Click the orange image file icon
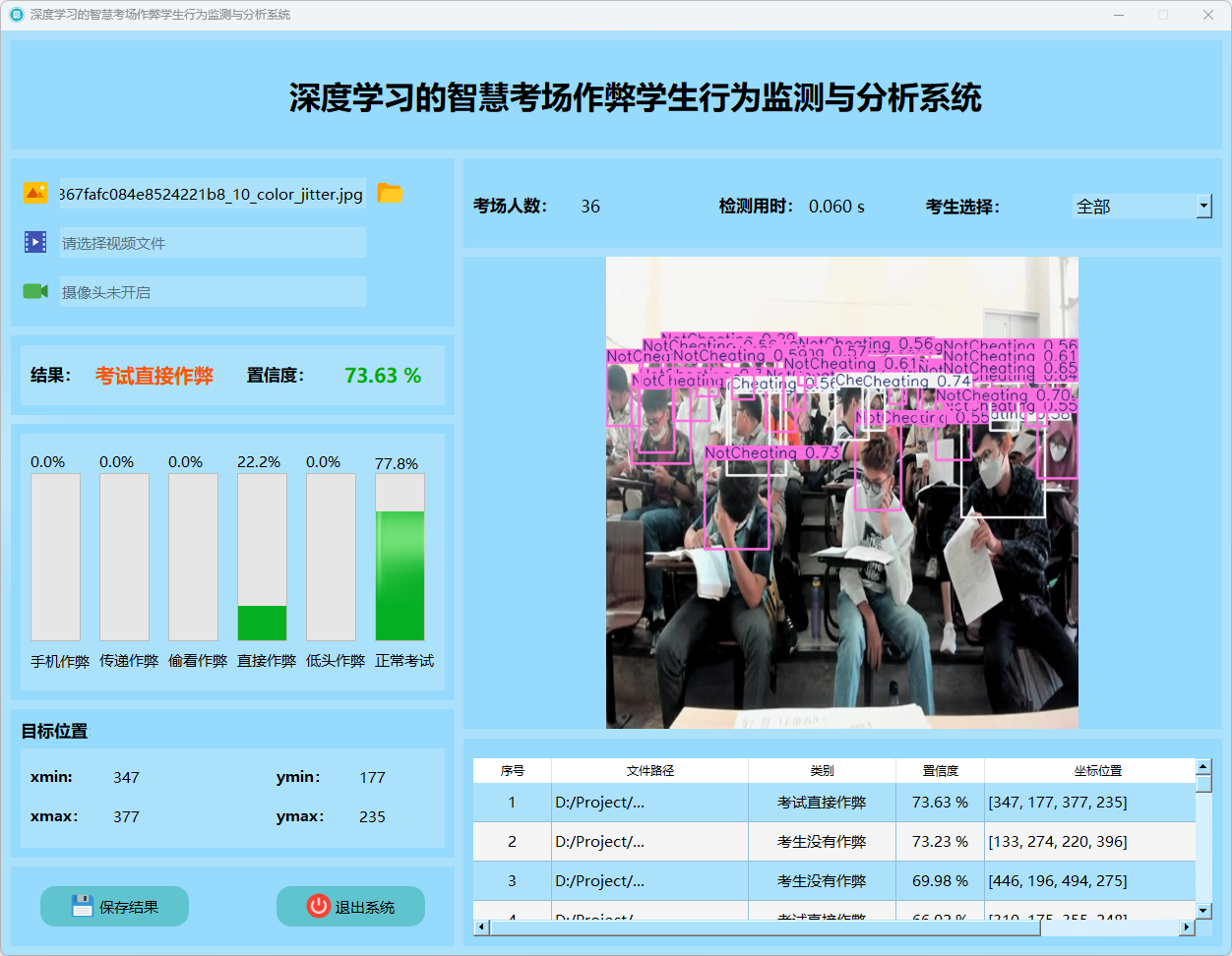 click(x=35, y=194)
